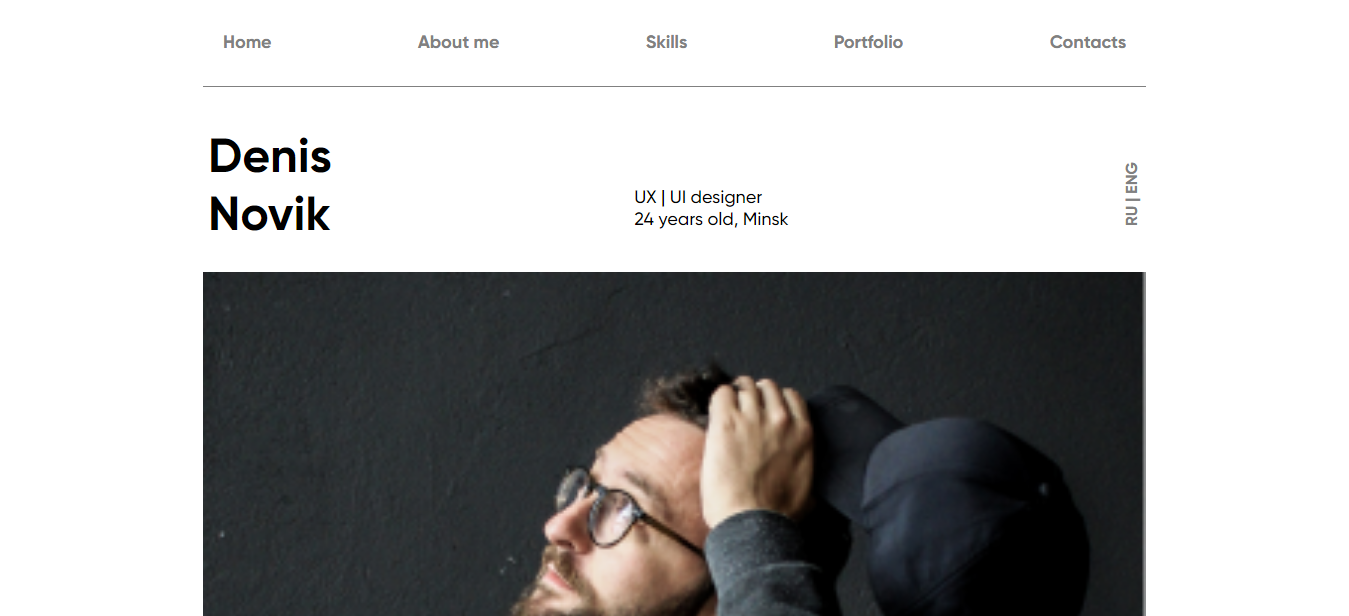Switch the site language to RU

[1132, 216]
